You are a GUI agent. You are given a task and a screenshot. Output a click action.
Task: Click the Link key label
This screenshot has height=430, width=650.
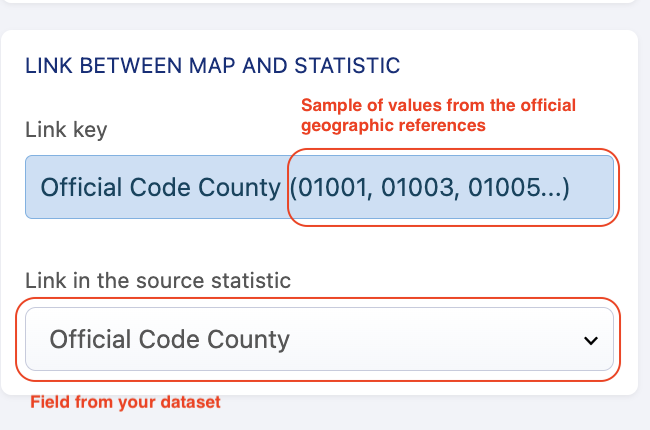pyautogui.click(x=66, y=130)
